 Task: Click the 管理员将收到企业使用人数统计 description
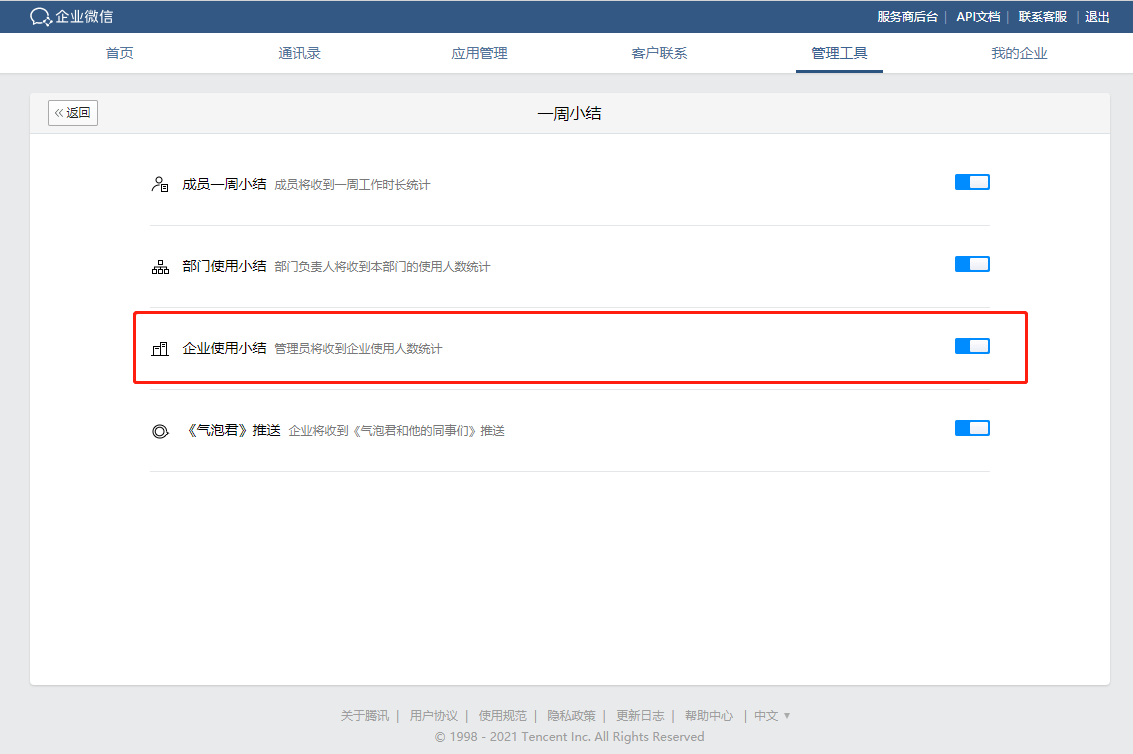[x=358, y=349]
